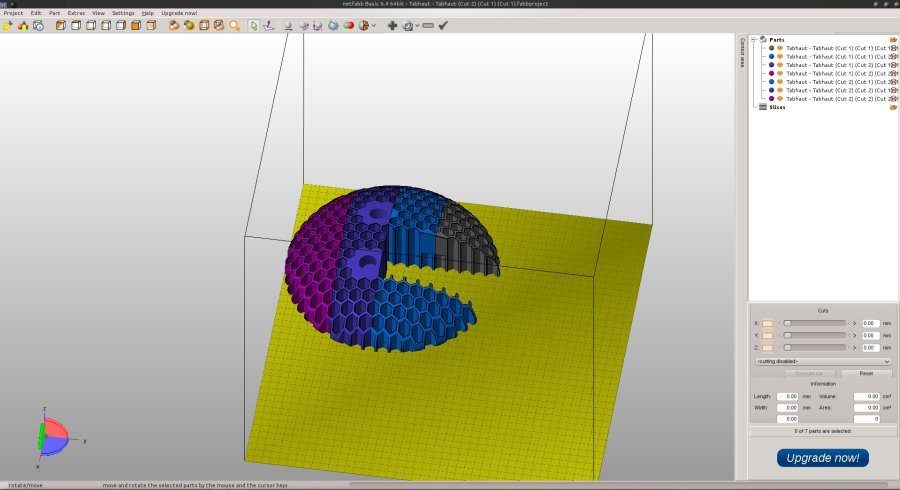The height and width of the screenshot is (490, 900).
Task: Collapse the Parts tree node
Action: tap(755, 40)
